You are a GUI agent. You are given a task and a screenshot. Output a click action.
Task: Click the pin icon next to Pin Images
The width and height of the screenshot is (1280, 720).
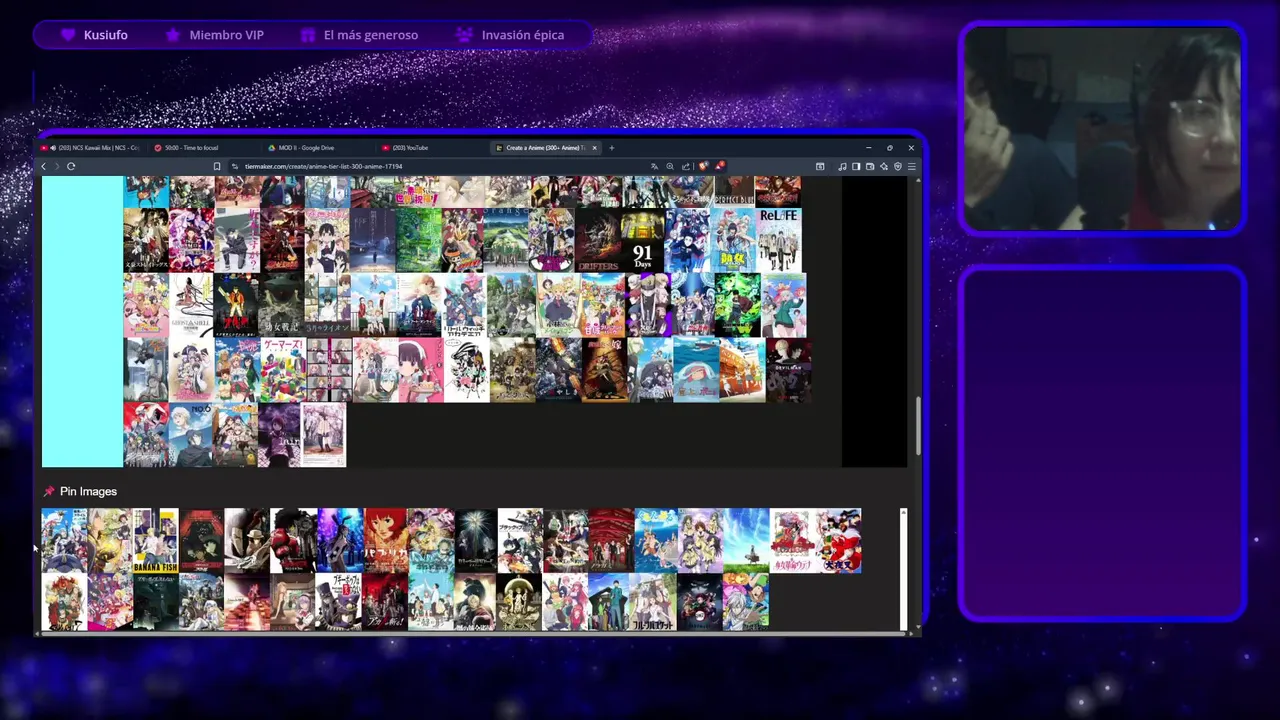[x=48, y=492]
